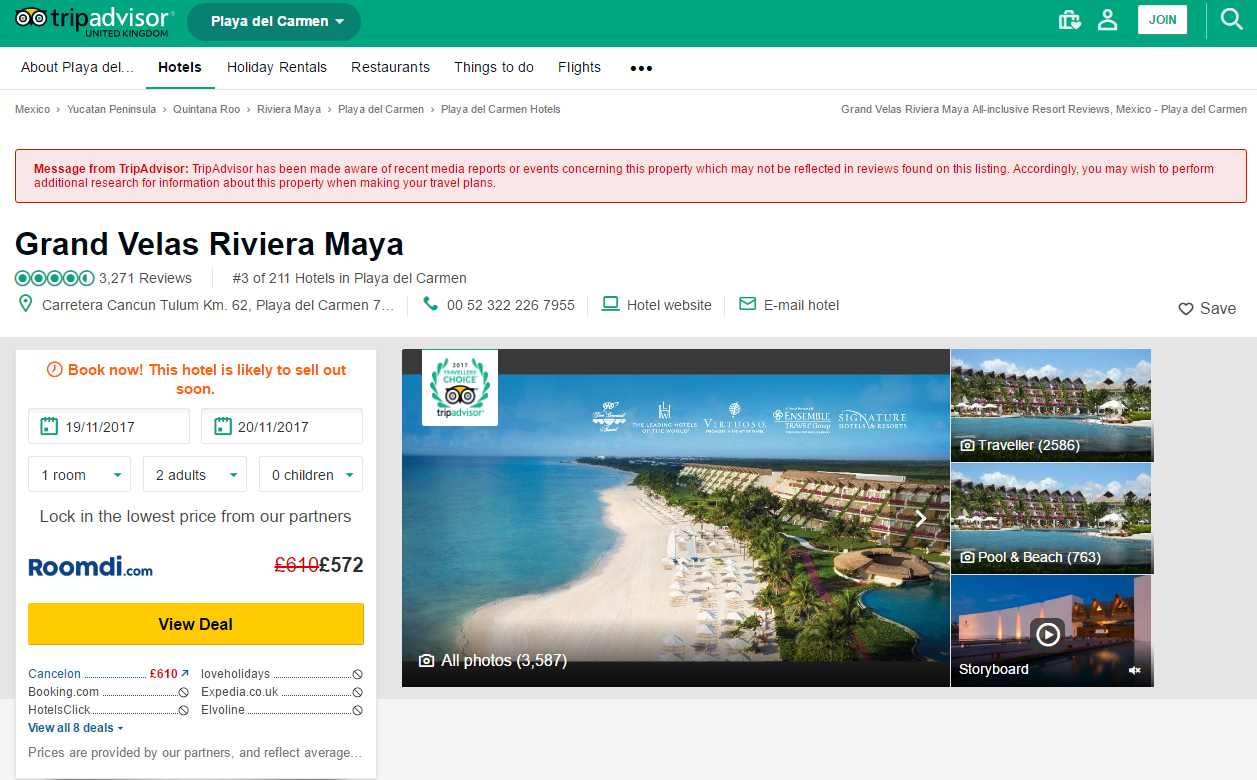Click the hotel phone number 00 52 322 226 7955
1257x780 pixels.
click(x=511, y=305)
